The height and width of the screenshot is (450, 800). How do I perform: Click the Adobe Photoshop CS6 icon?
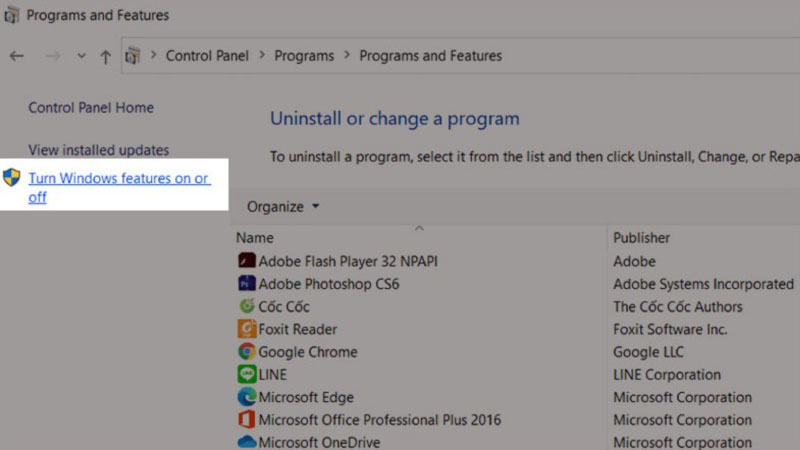coord(246,284)
